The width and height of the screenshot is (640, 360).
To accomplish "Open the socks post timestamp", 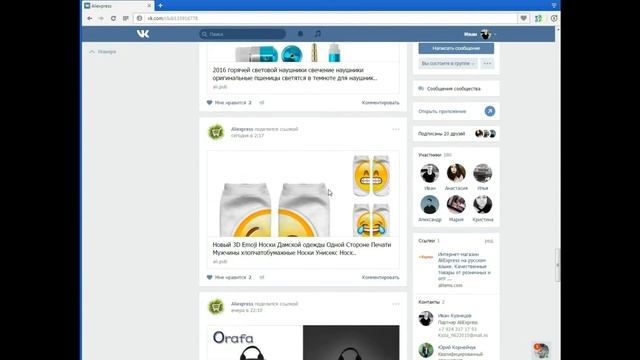I will (x=247, y=136).
